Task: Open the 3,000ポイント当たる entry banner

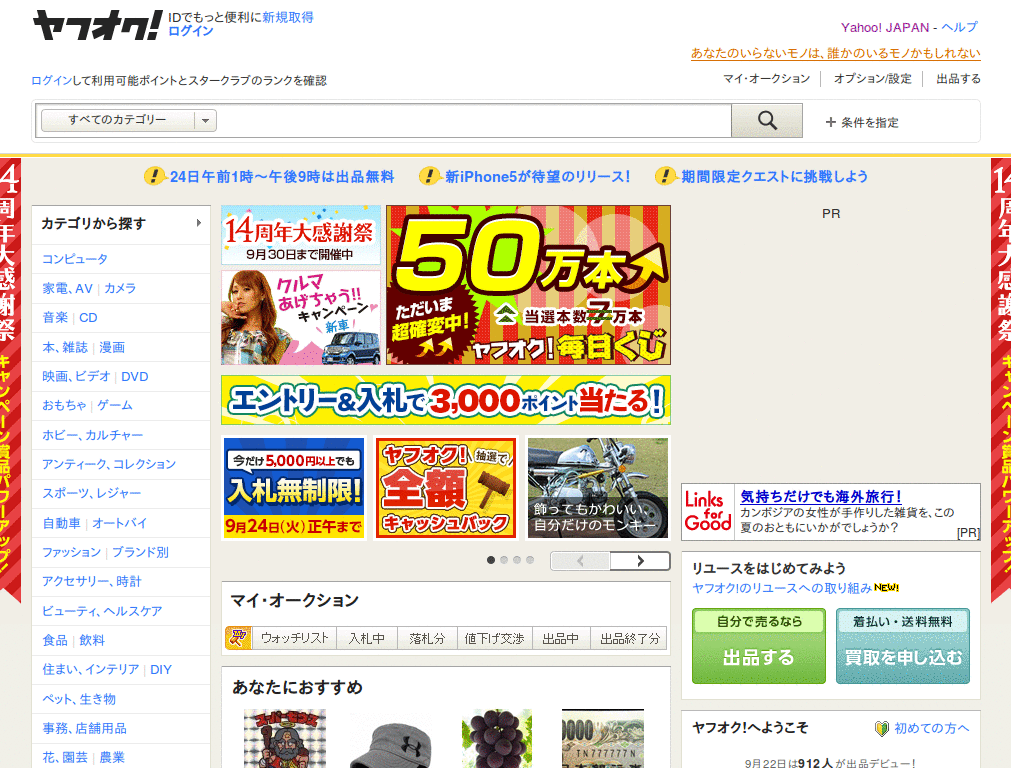Action: pos(446,400)
